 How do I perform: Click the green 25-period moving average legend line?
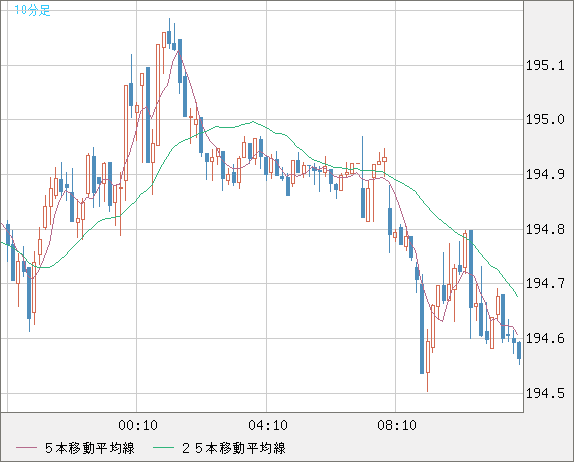pos(163,448)
